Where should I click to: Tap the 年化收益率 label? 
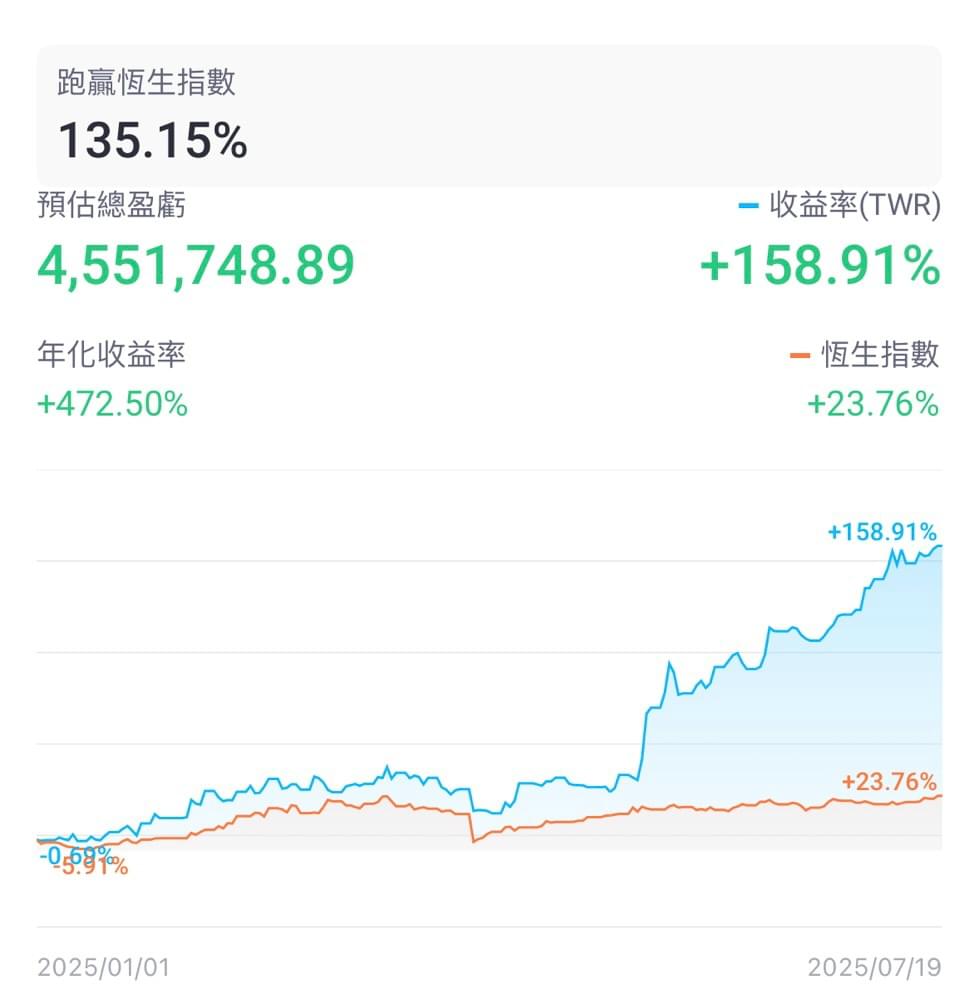click(111, 355)
